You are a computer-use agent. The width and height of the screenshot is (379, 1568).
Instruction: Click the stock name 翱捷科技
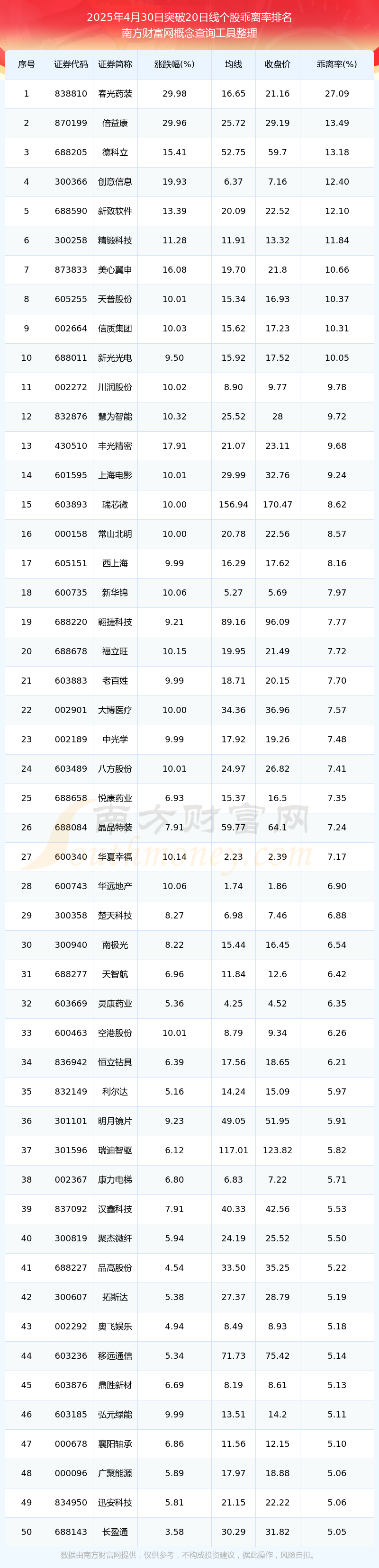point(115,622)
